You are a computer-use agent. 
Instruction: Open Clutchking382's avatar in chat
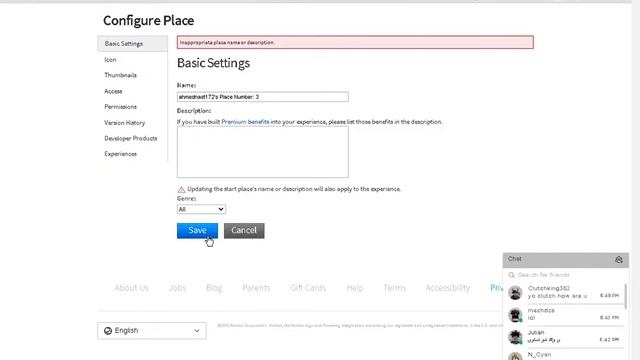[515, 293]
